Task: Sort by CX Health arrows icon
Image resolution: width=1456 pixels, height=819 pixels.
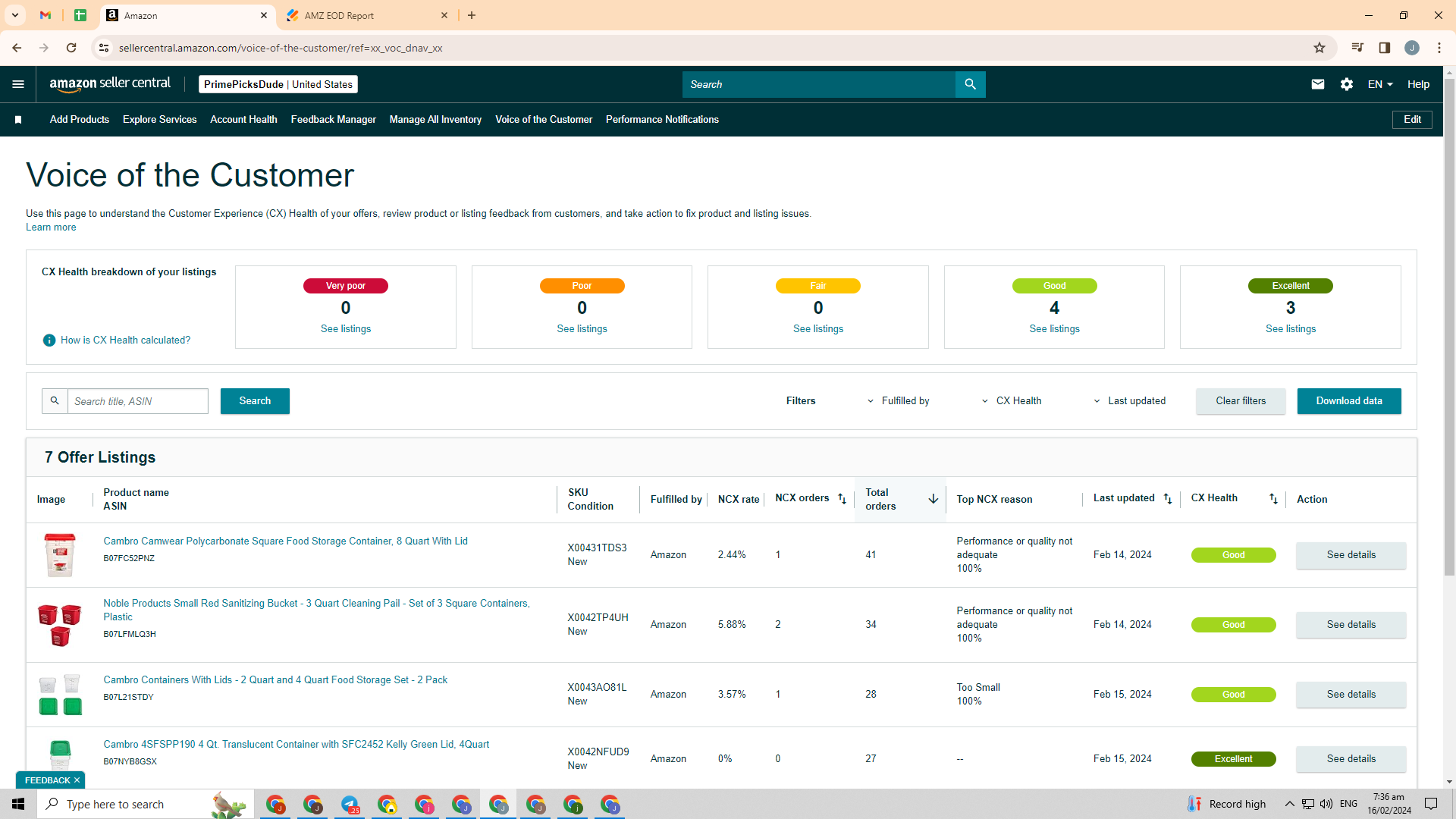Action: pos(1274,499)
